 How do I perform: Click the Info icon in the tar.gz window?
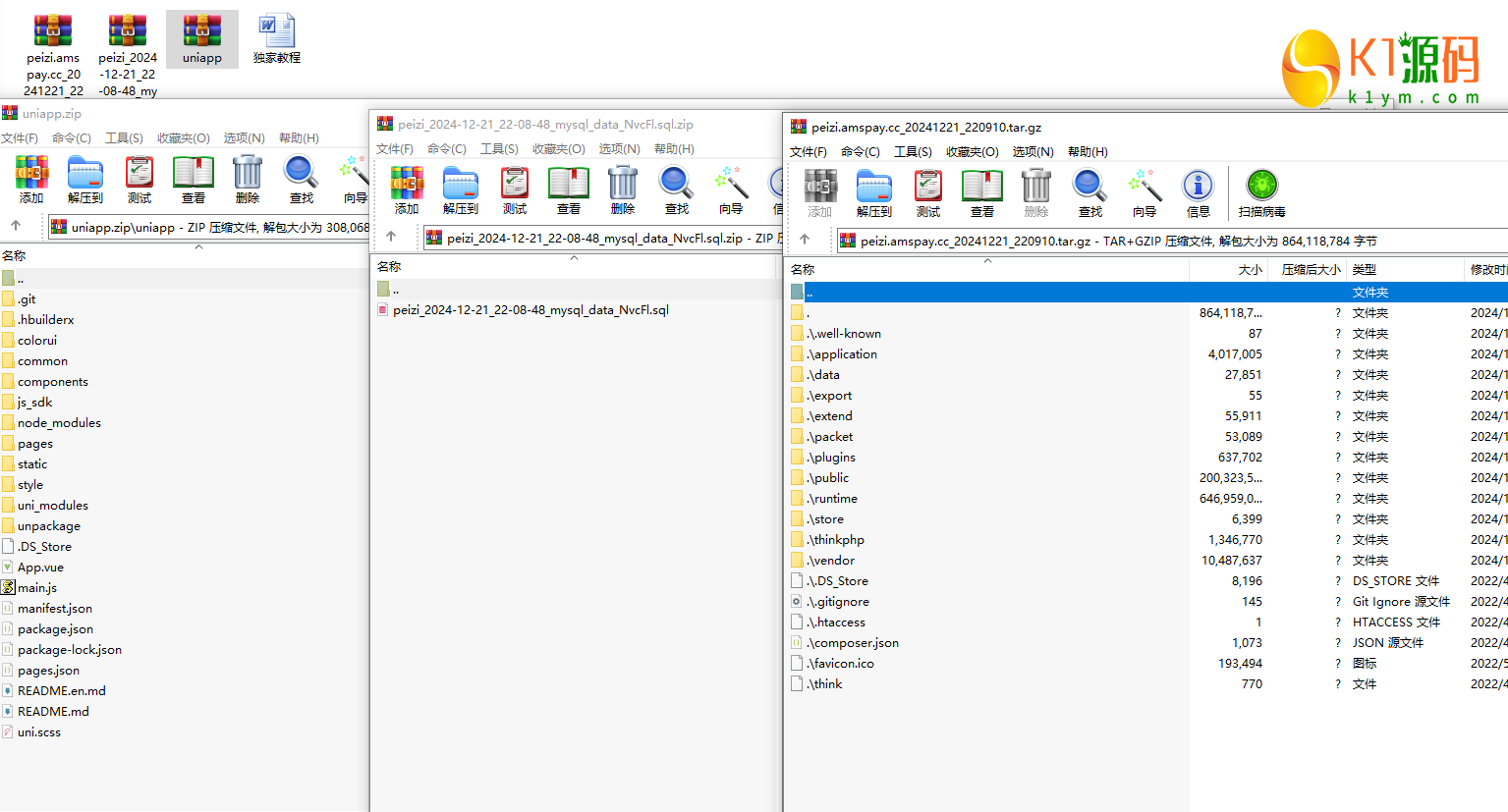tap(1198, 192)
